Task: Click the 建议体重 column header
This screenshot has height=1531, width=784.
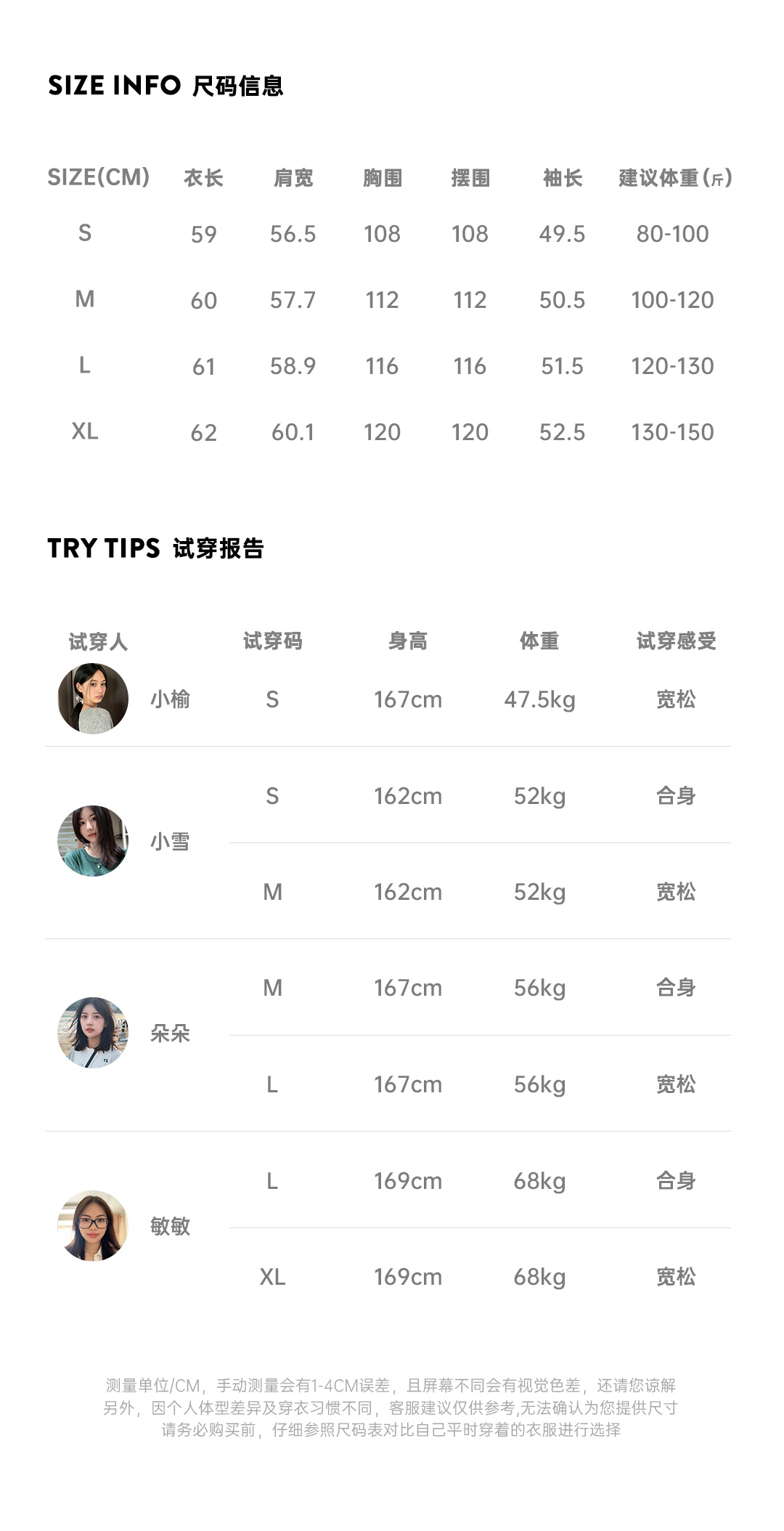Action: (x=674, y=178)
